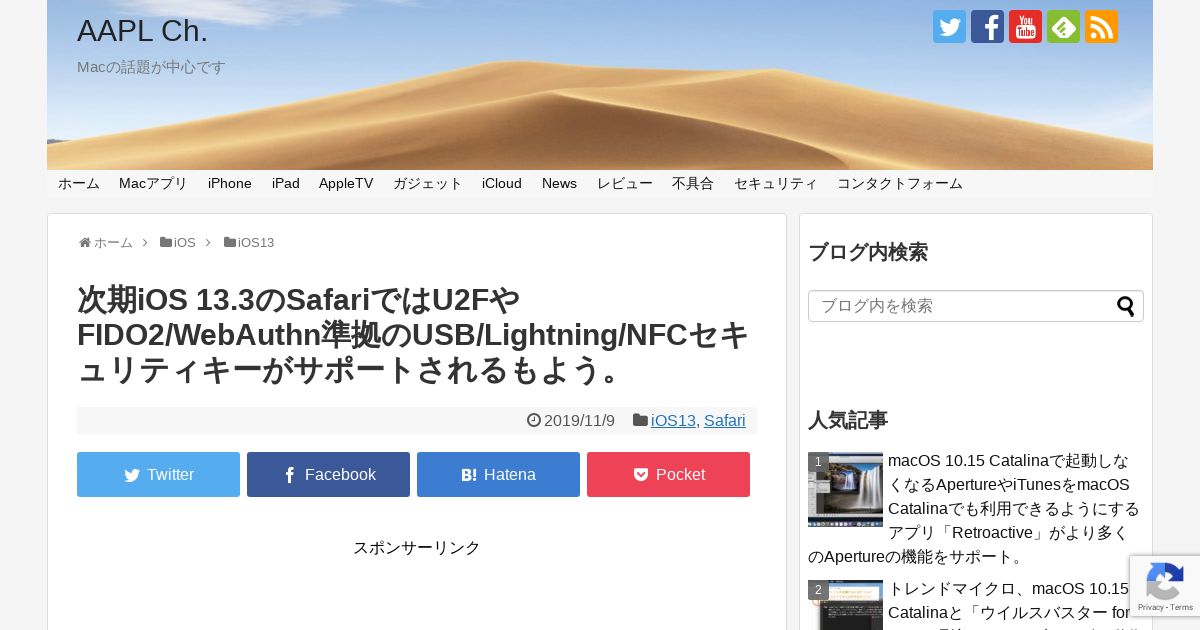
Task: Share article via Twitter button
Action: (158, 474)
